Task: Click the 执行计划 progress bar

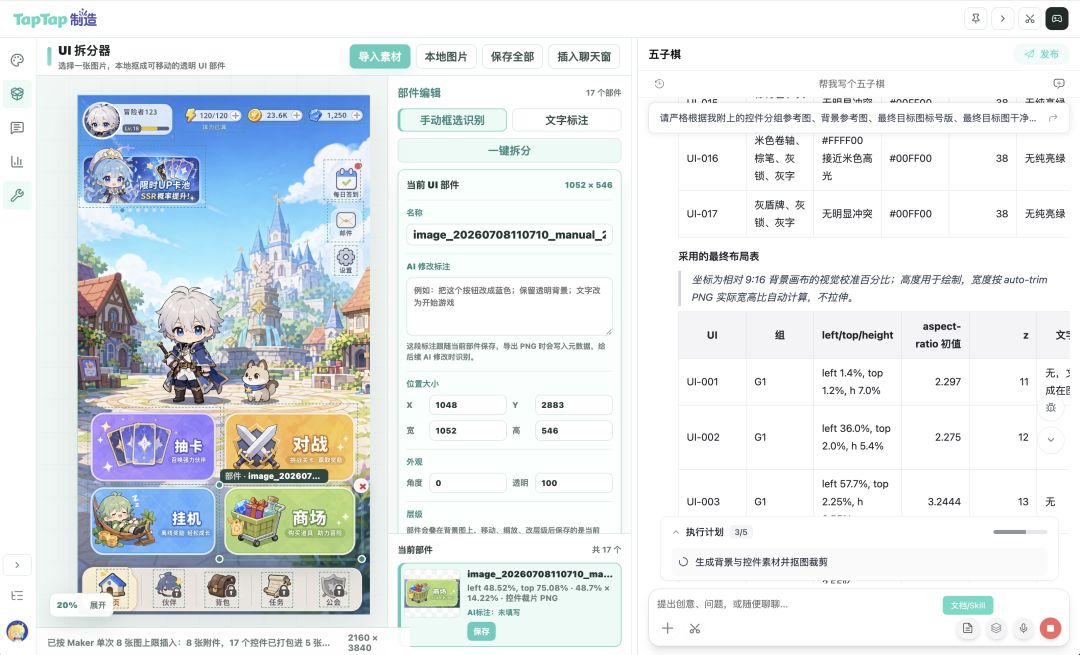Action: (x=1020, y=532)
